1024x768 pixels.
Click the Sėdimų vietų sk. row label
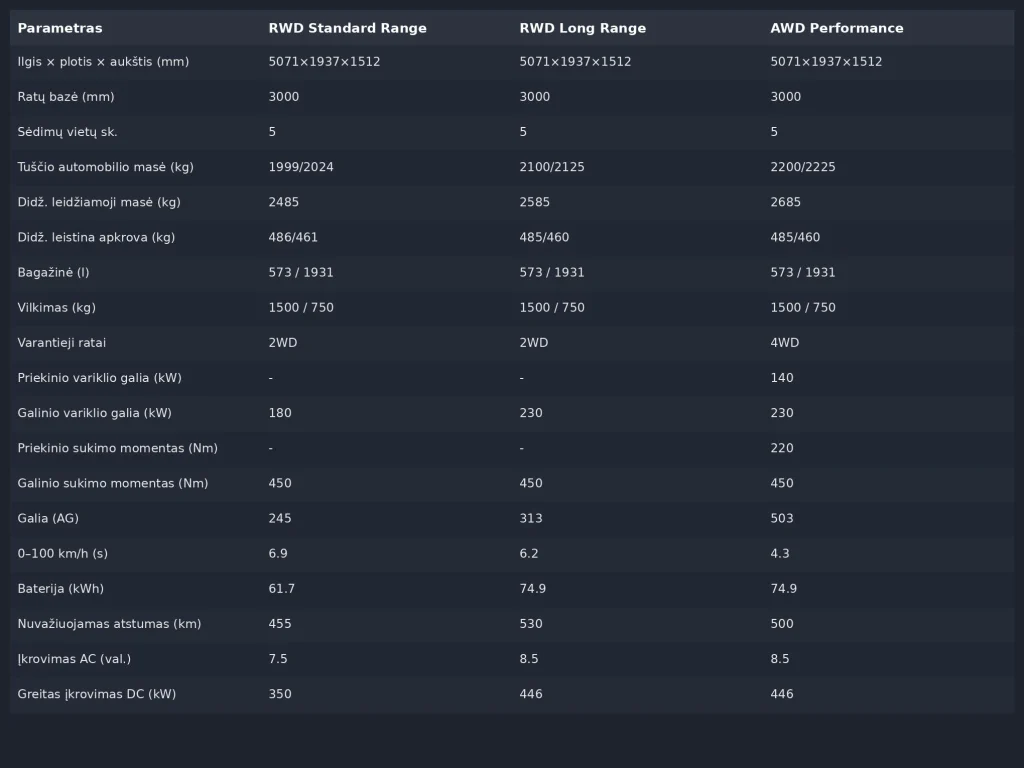67,132
